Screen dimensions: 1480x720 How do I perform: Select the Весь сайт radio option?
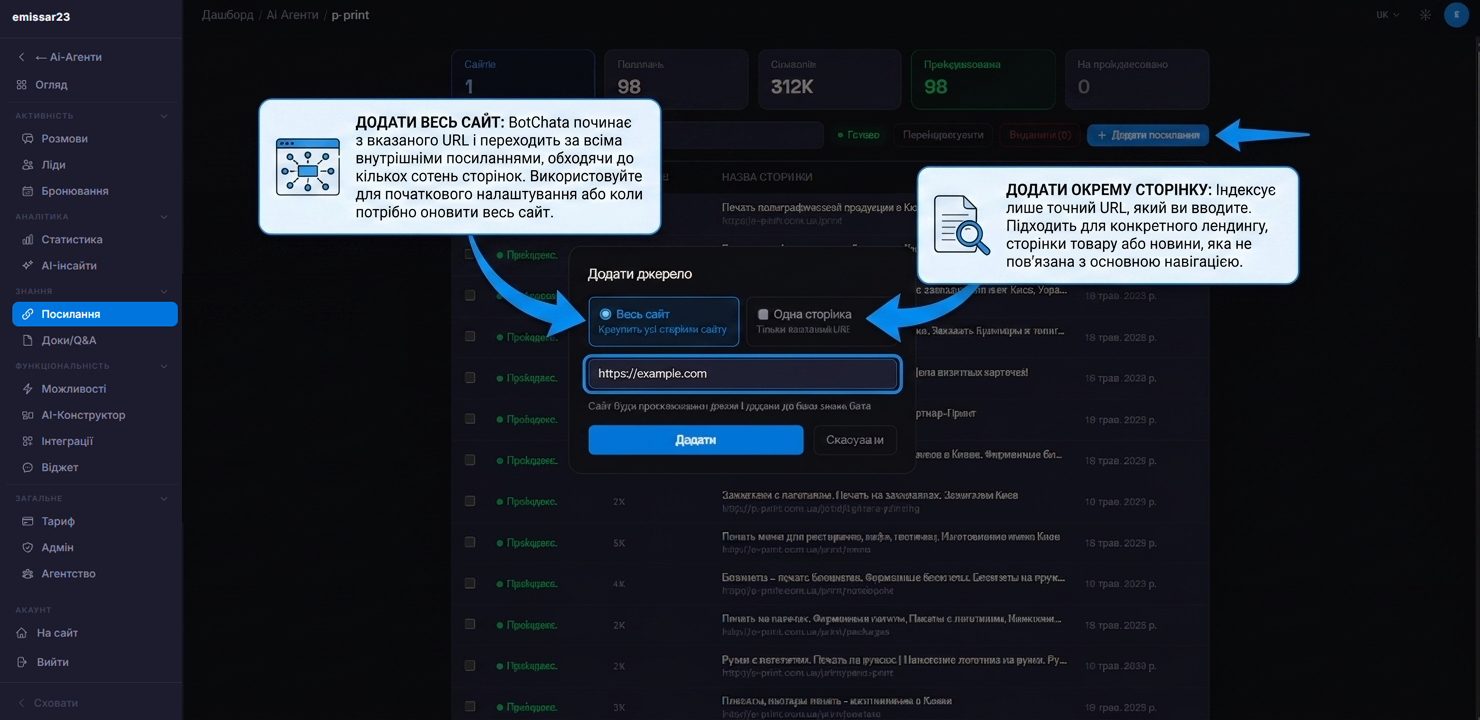664,321
